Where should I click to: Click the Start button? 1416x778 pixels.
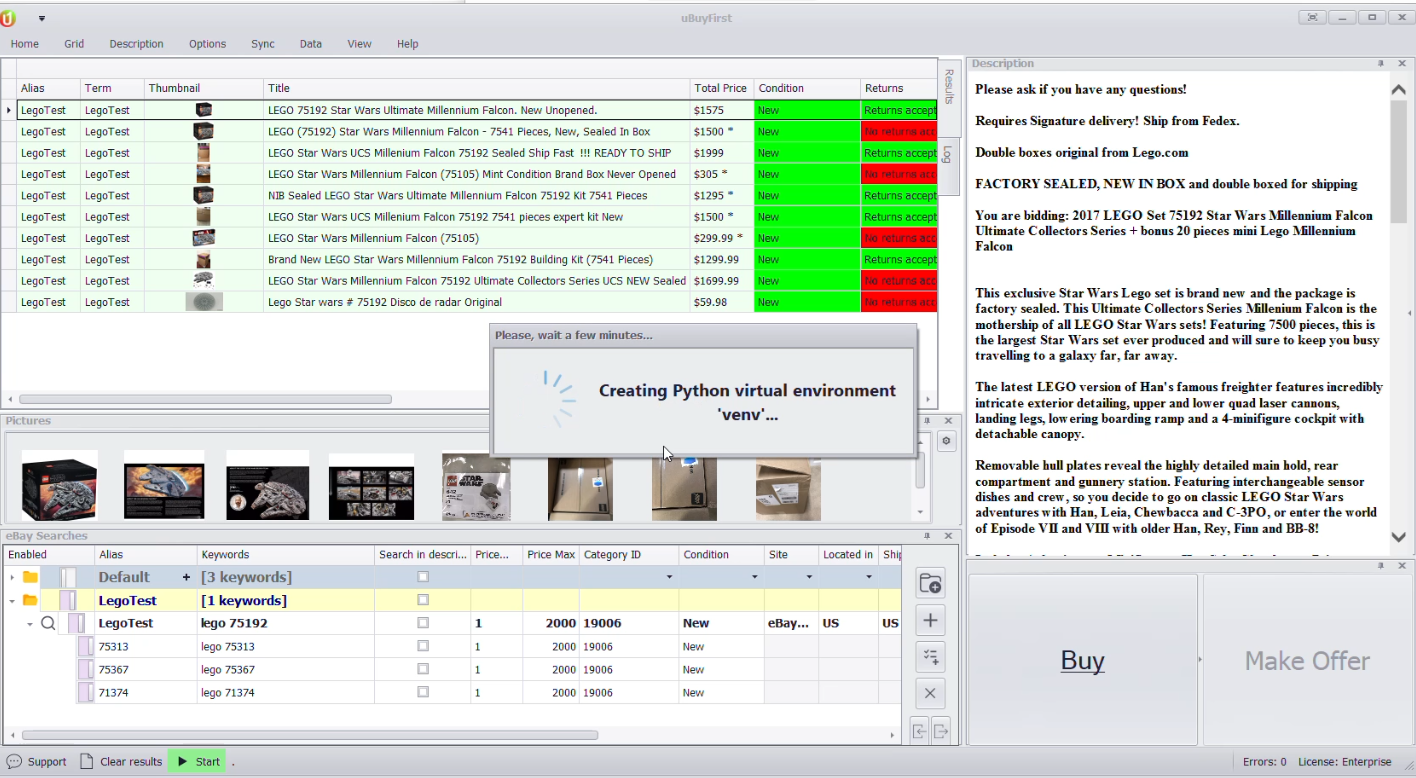pos(197,761)
